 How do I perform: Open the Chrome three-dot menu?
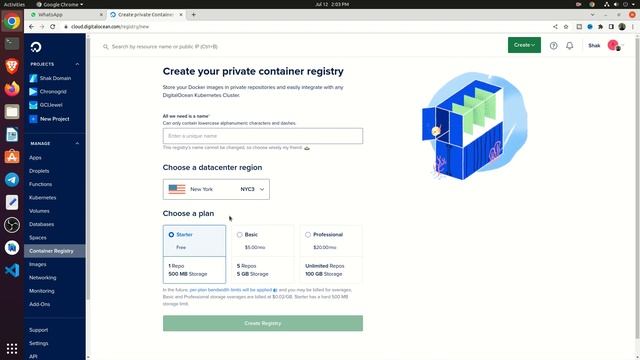tap(633, 27)
